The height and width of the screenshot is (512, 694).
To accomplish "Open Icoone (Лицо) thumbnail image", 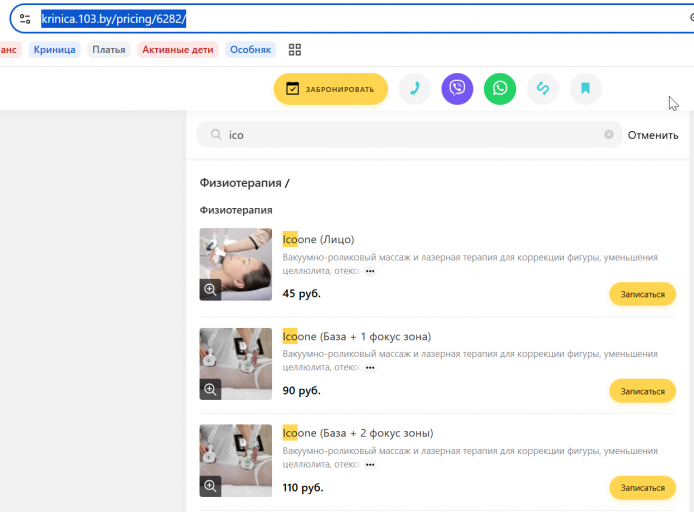I will pos(235,264).
